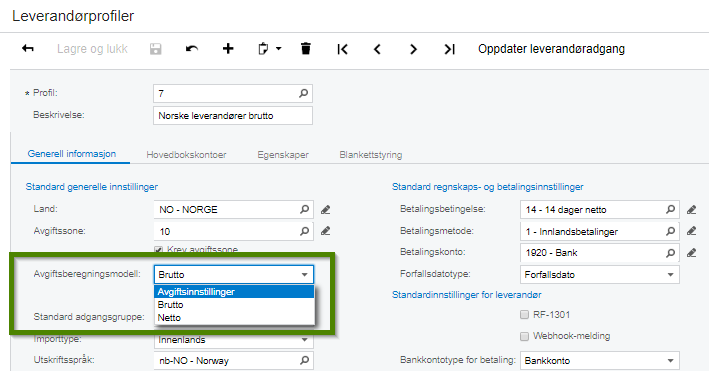Edit Betalingskonto with pencil icon
This screenshot has height=371, width=709.
[691, 252]
